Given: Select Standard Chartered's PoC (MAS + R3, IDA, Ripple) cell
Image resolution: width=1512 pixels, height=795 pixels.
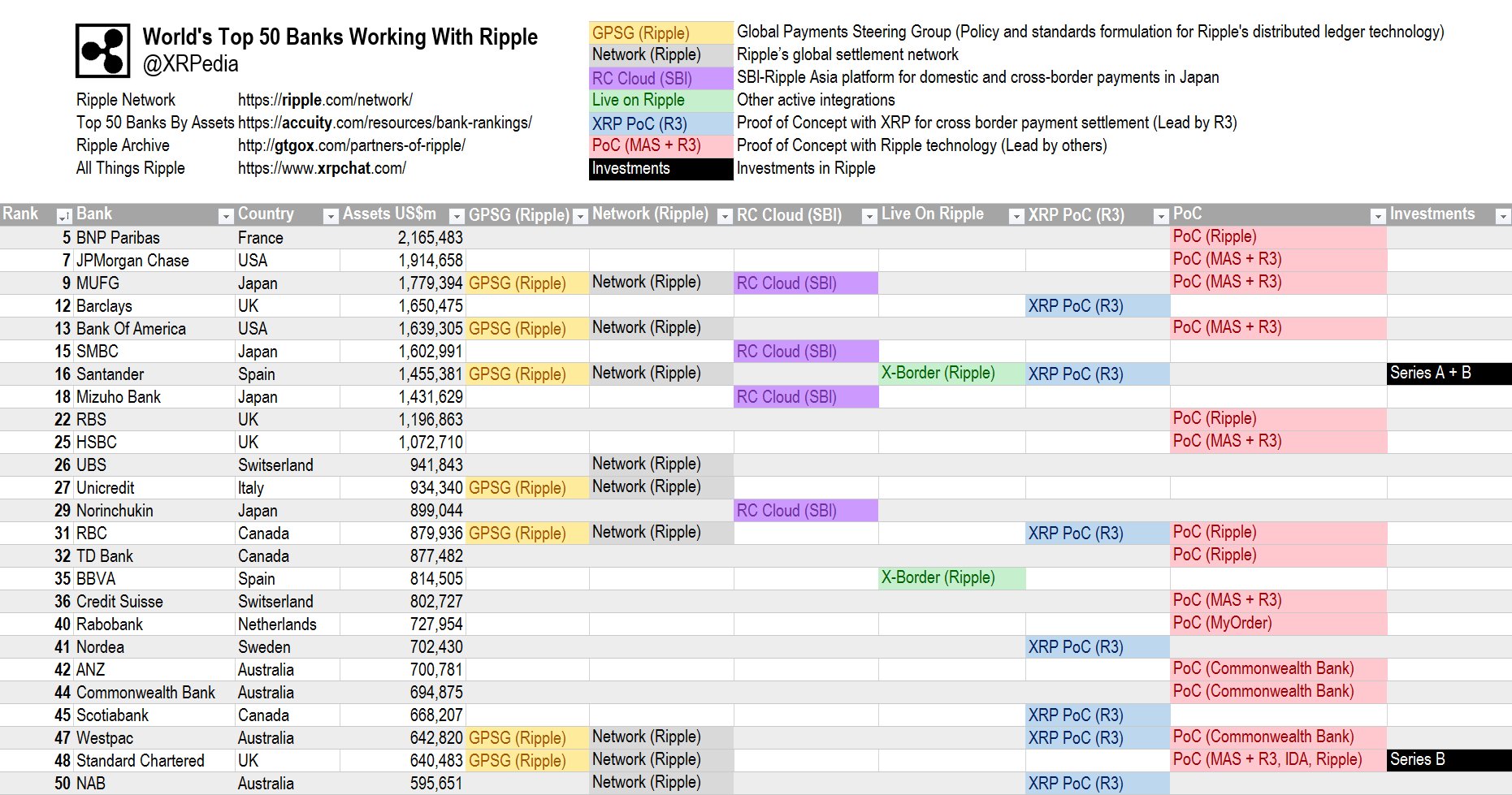Looking at the screenshot, I should coord(1278,760).
